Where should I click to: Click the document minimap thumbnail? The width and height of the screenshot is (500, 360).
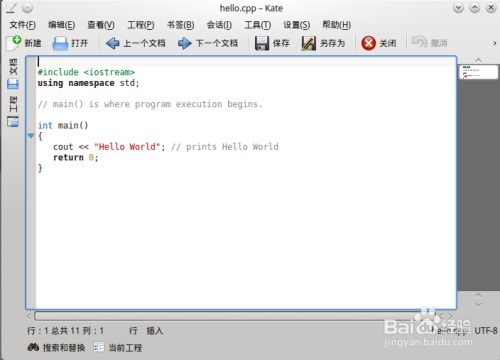click(x=479, y=72)
